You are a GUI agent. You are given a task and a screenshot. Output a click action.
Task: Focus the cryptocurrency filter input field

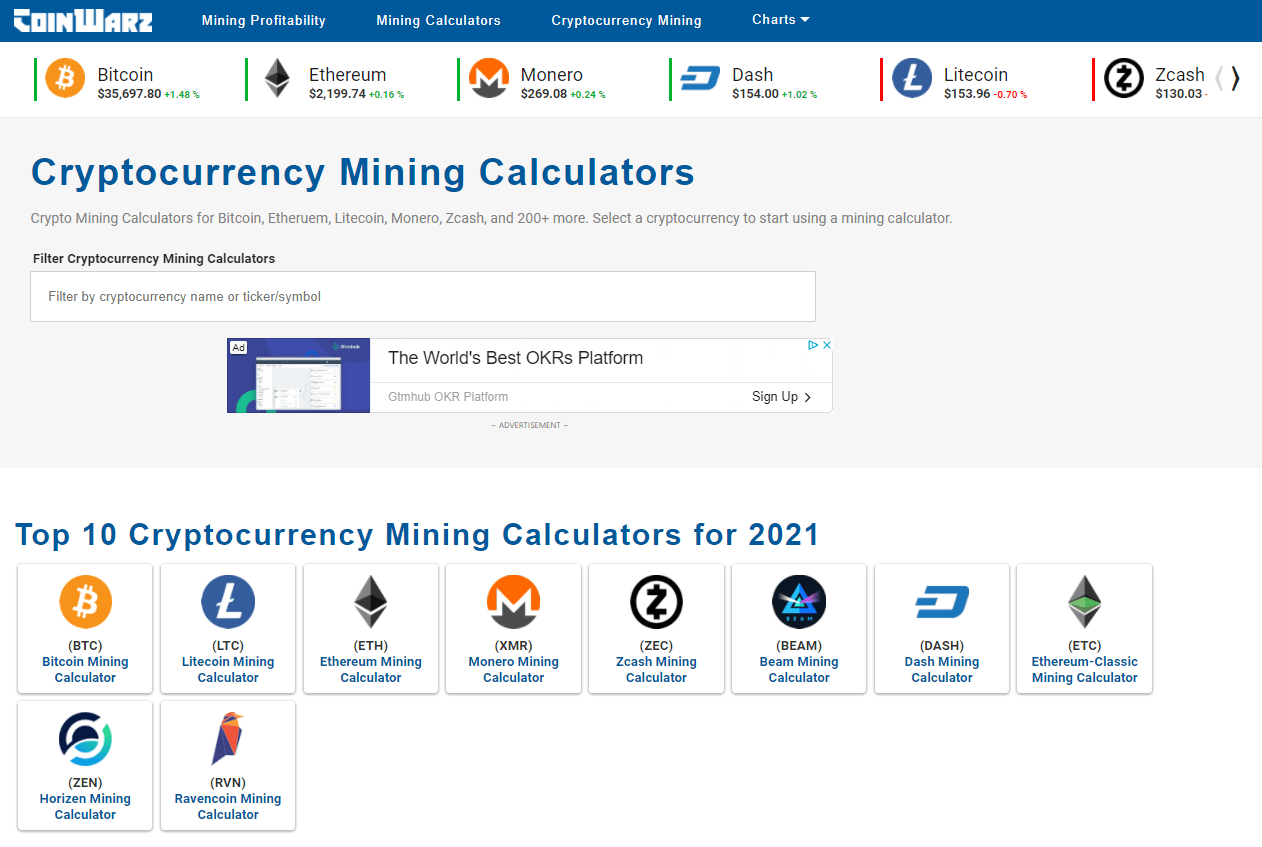(423, 296)
